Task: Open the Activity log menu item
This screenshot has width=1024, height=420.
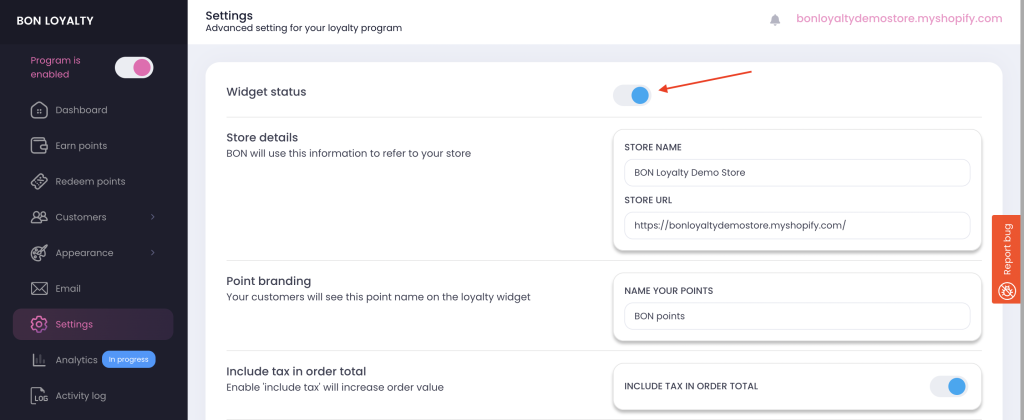Action: [x=93, y=396]
